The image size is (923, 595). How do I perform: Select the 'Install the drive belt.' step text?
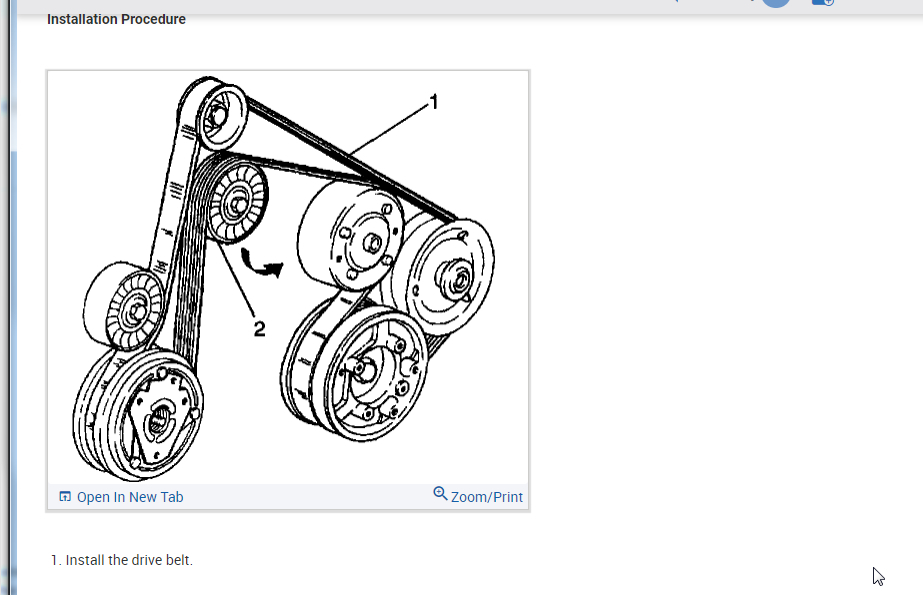129,560
